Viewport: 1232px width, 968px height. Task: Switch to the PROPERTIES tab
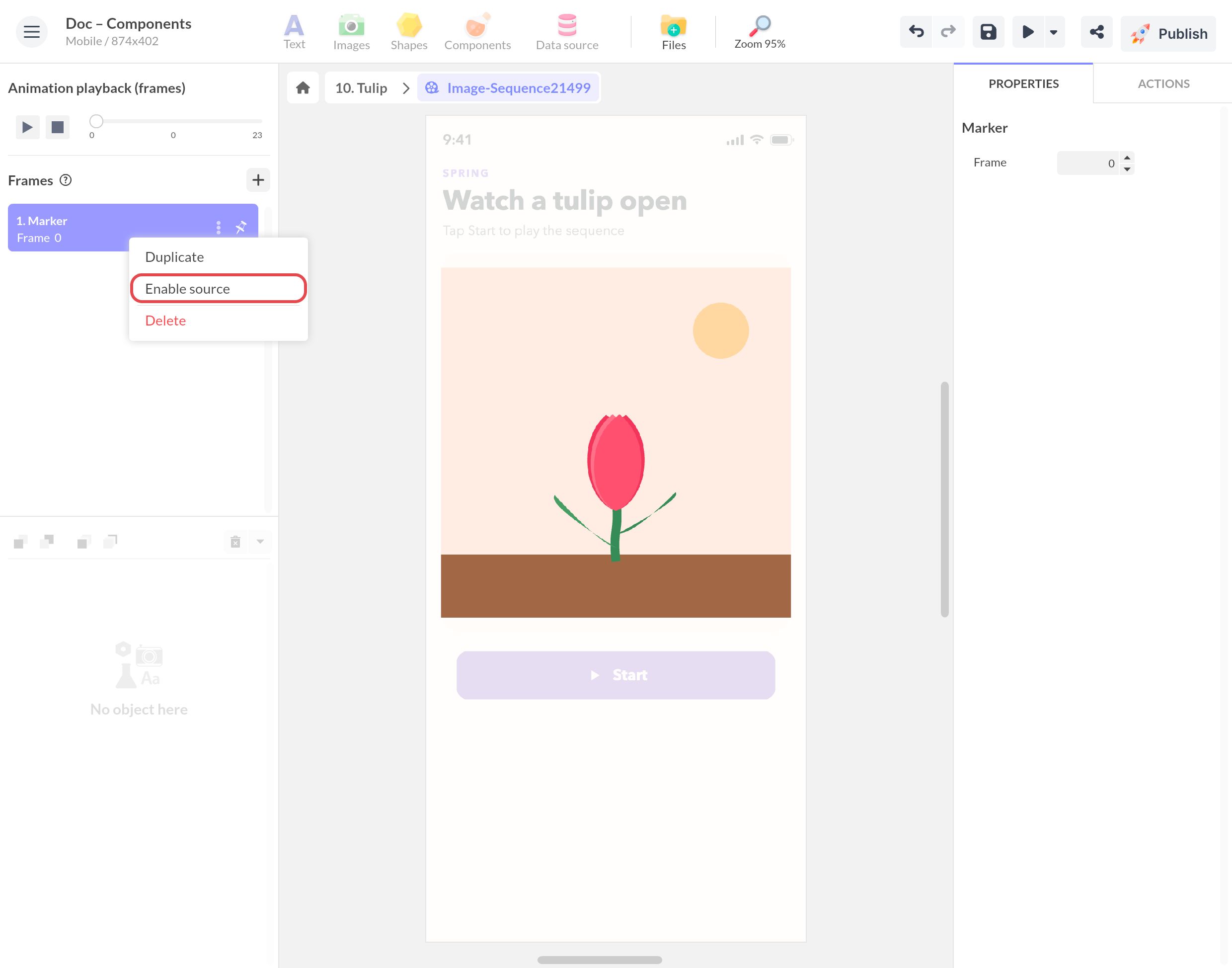pos(1023,84)
